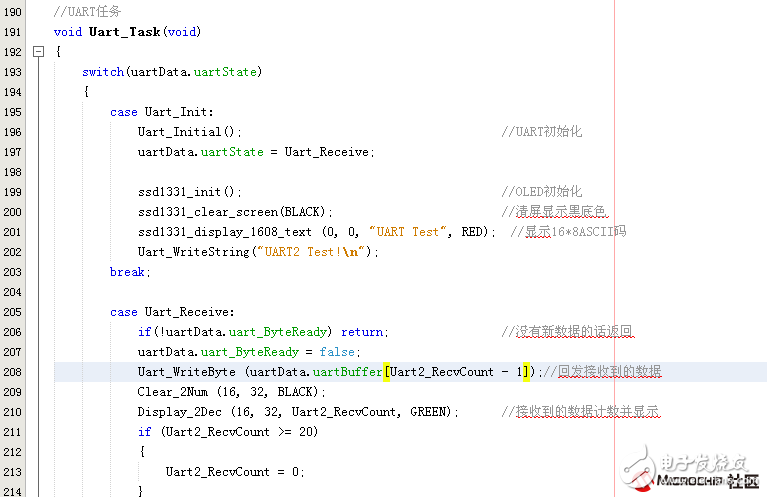This screenshot has width=767, height=497.
Task: Click the case Uart_Receive label
Action: pyautogui.click(x=172, y=312)
